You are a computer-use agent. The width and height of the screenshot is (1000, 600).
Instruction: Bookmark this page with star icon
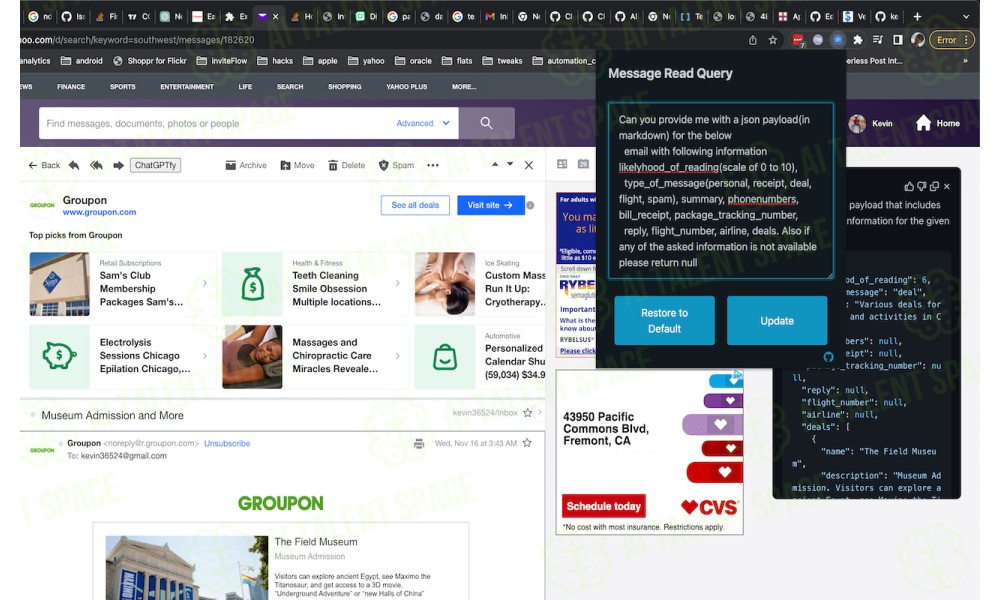(773, 40)
